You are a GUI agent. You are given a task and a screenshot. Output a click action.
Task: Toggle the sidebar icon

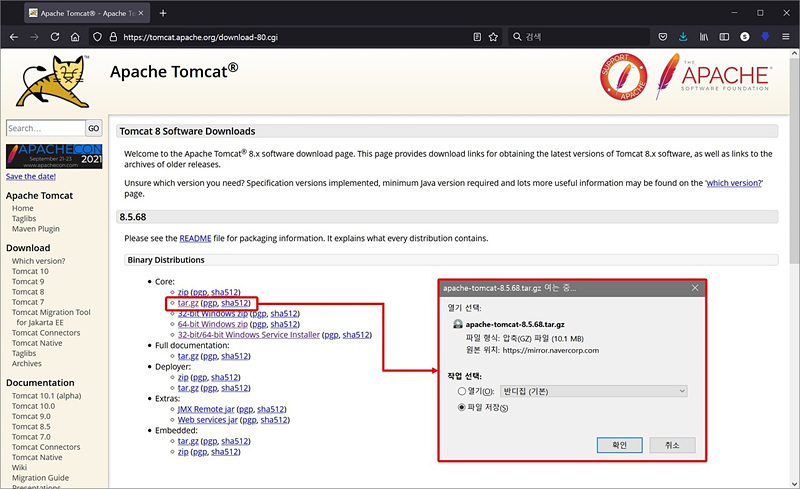(724, 37)
